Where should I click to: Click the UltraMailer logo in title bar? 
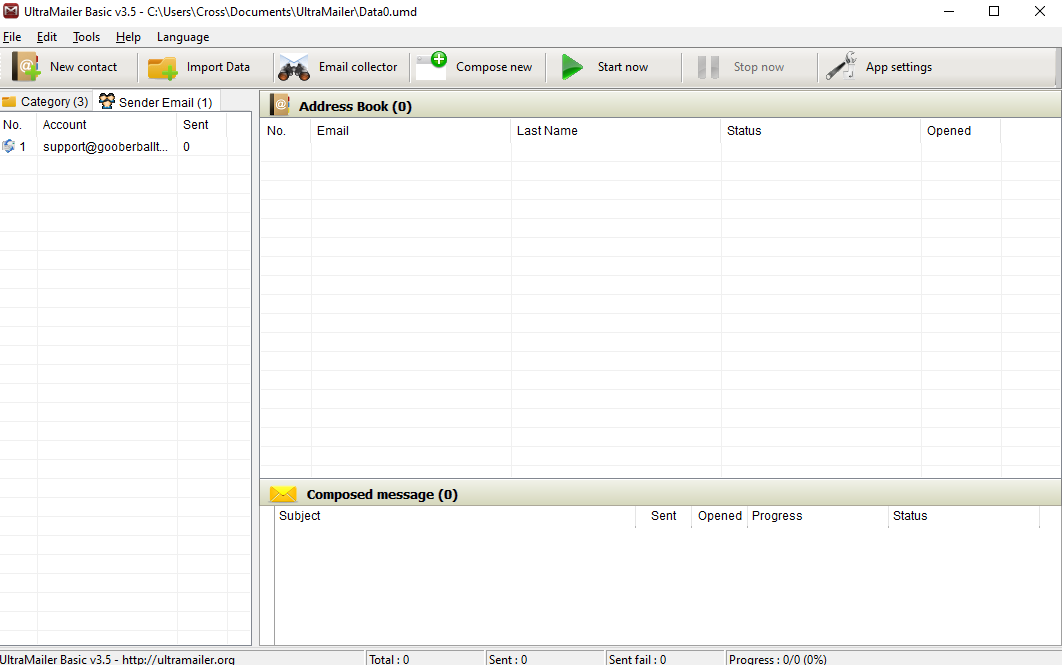tap(11, 11)
